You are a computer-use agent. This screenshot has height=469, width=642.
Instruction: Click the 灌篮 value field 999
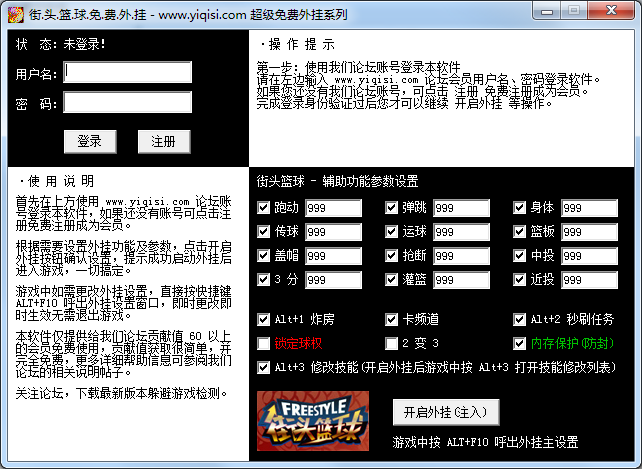461,280
